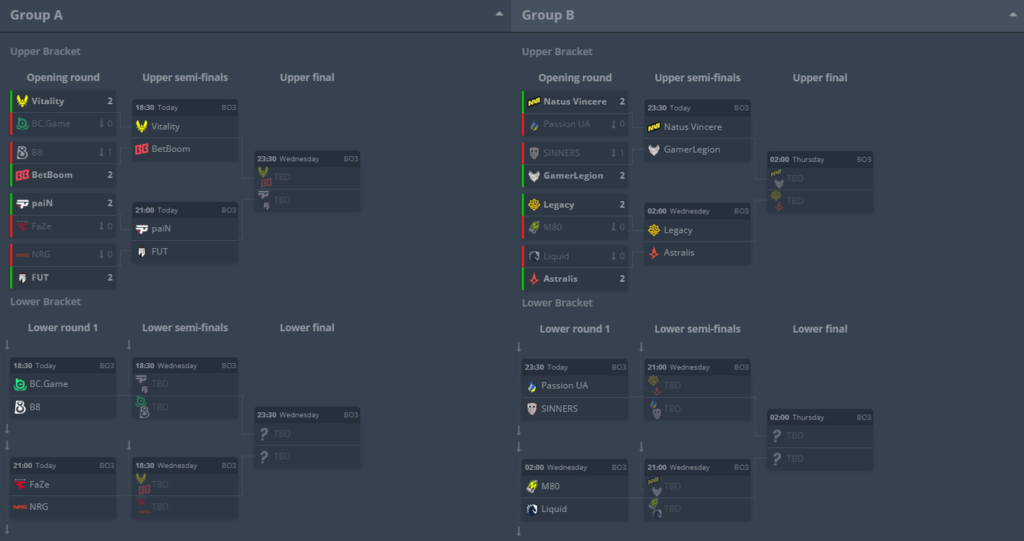Click BetBoom logo in upper semi-finals
Image resolution: width=1024 pixels, height=541 pixels.
[x=142, y=149]
